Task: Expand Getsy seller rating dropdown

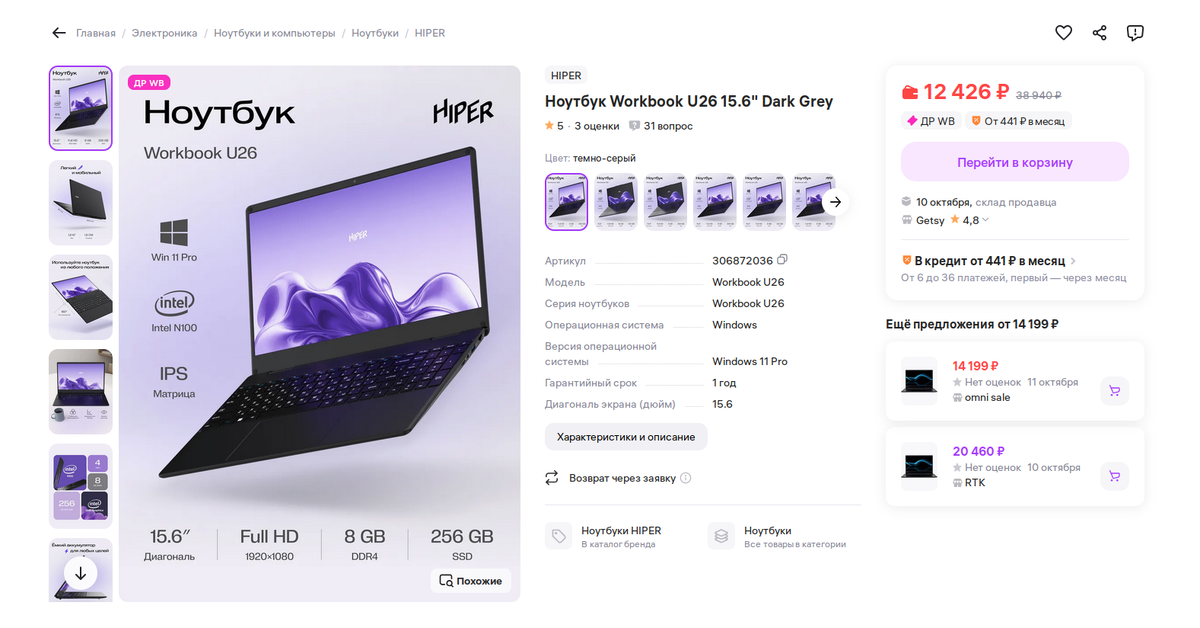Action: point(986,220)
